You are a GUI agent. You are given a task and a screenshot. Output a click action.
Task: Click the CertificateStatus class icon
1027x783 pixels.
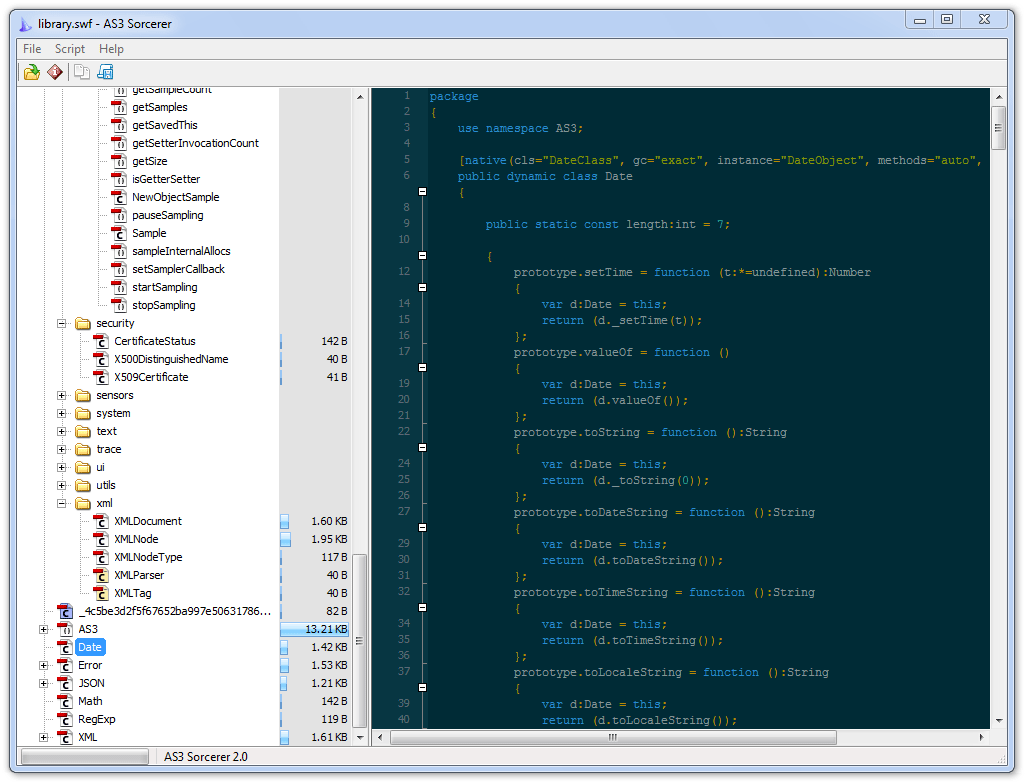tap(101, 341)
